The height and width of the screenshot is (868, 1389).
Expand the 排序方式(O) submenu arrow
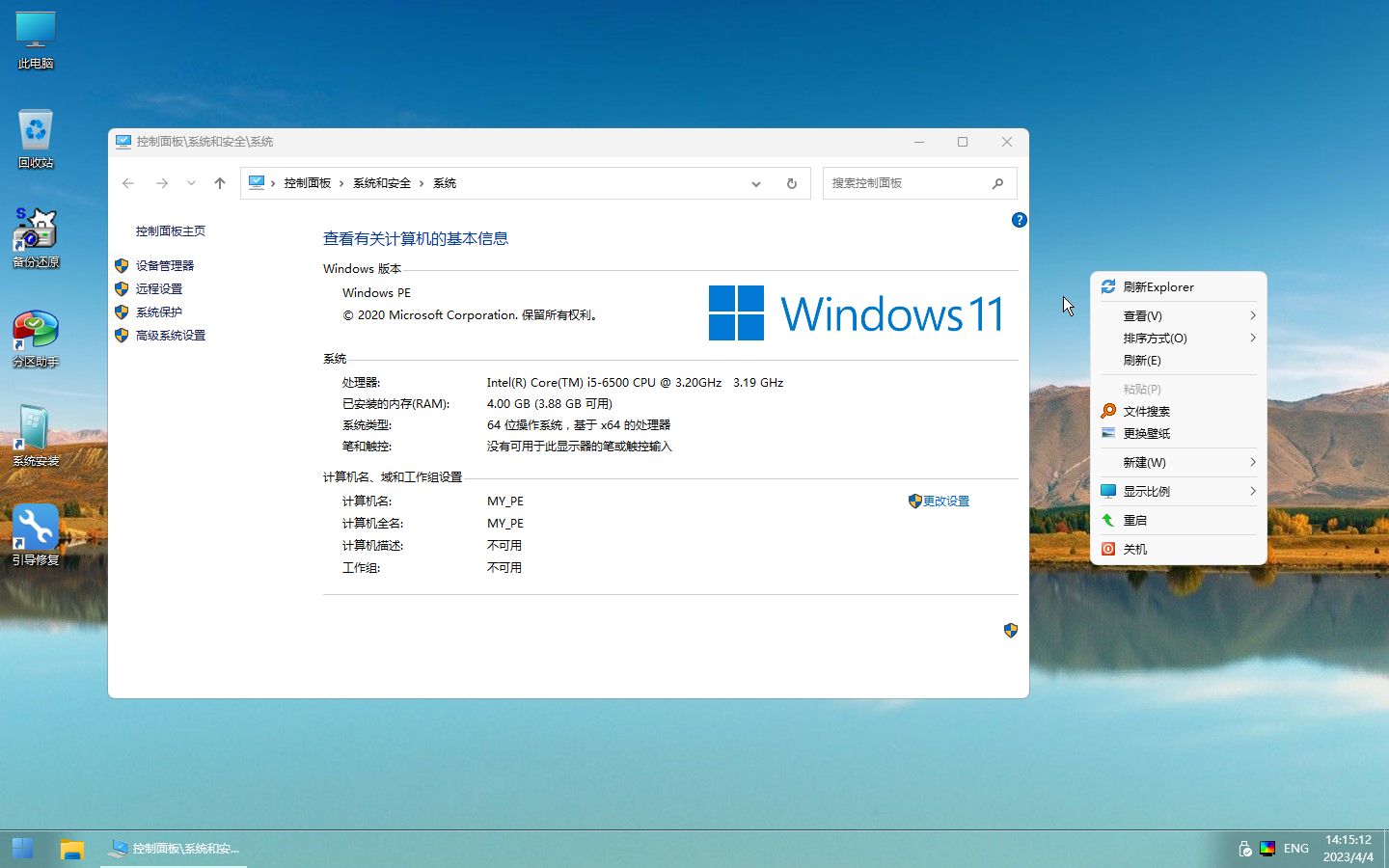click(1253, 338)
